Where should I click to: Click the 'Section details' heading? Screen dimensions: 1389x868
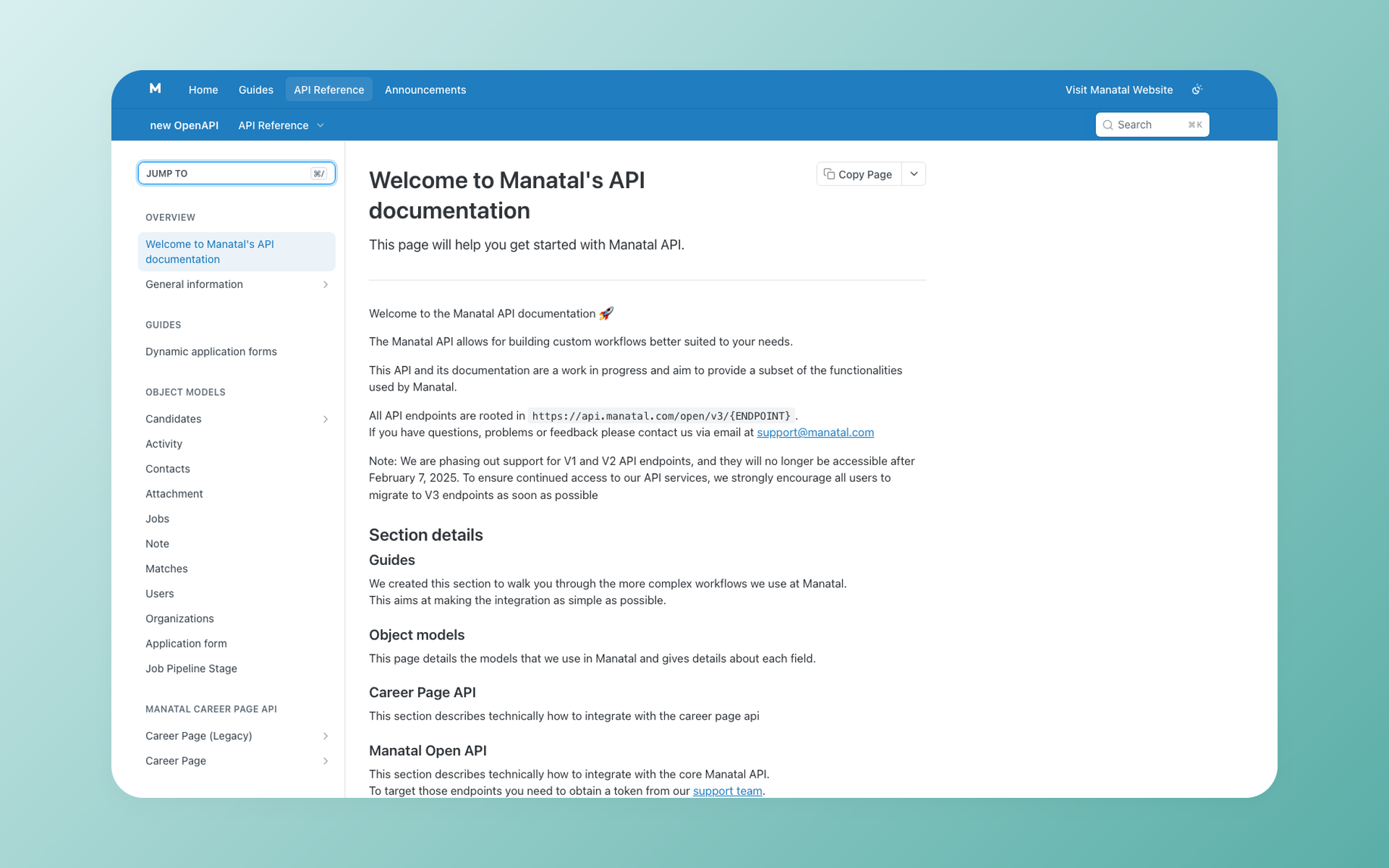point(426,535)
